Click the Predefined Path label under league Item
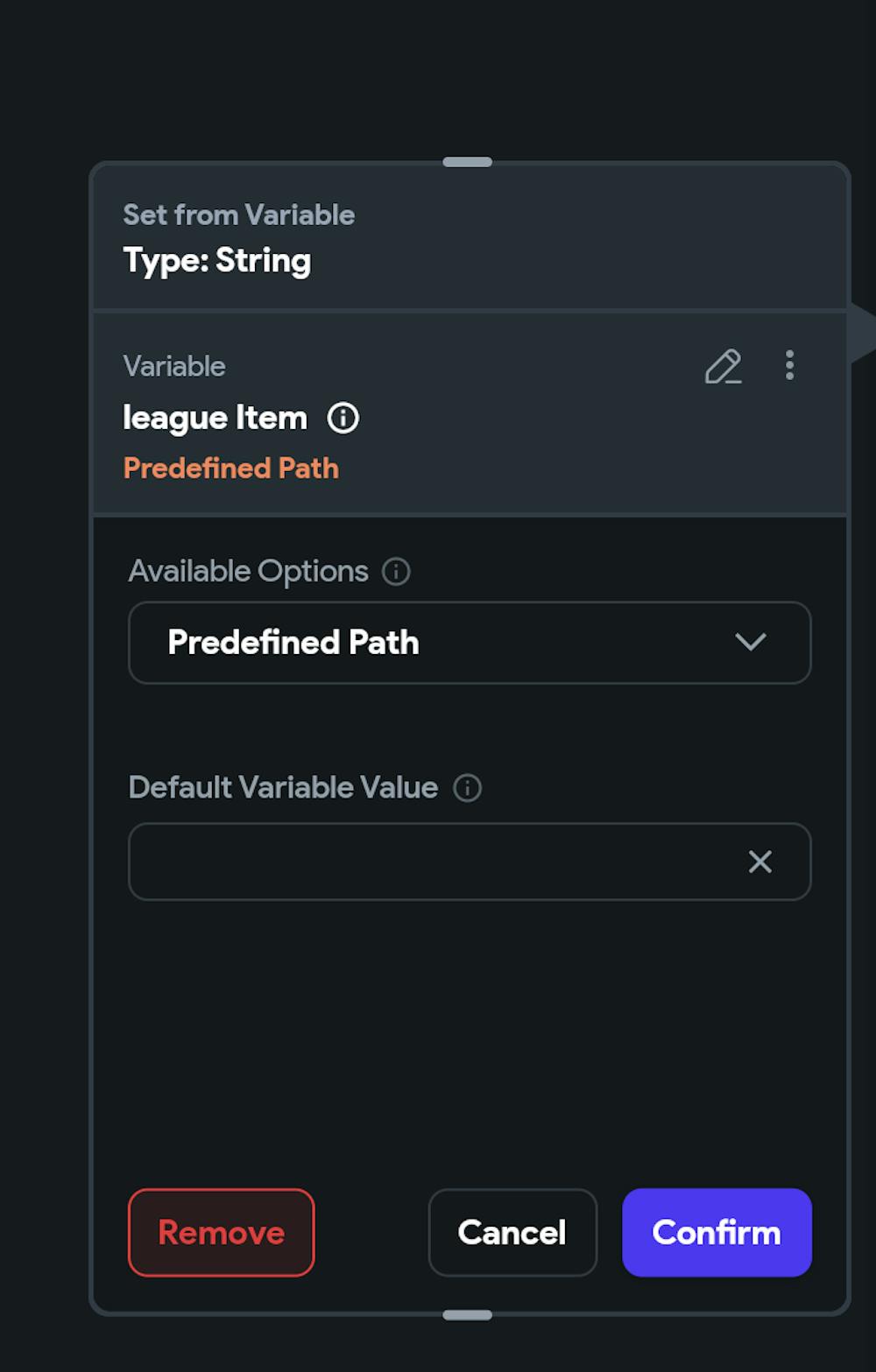The height and width of the screenshot is (1372, 876). (x=230, y=468)
